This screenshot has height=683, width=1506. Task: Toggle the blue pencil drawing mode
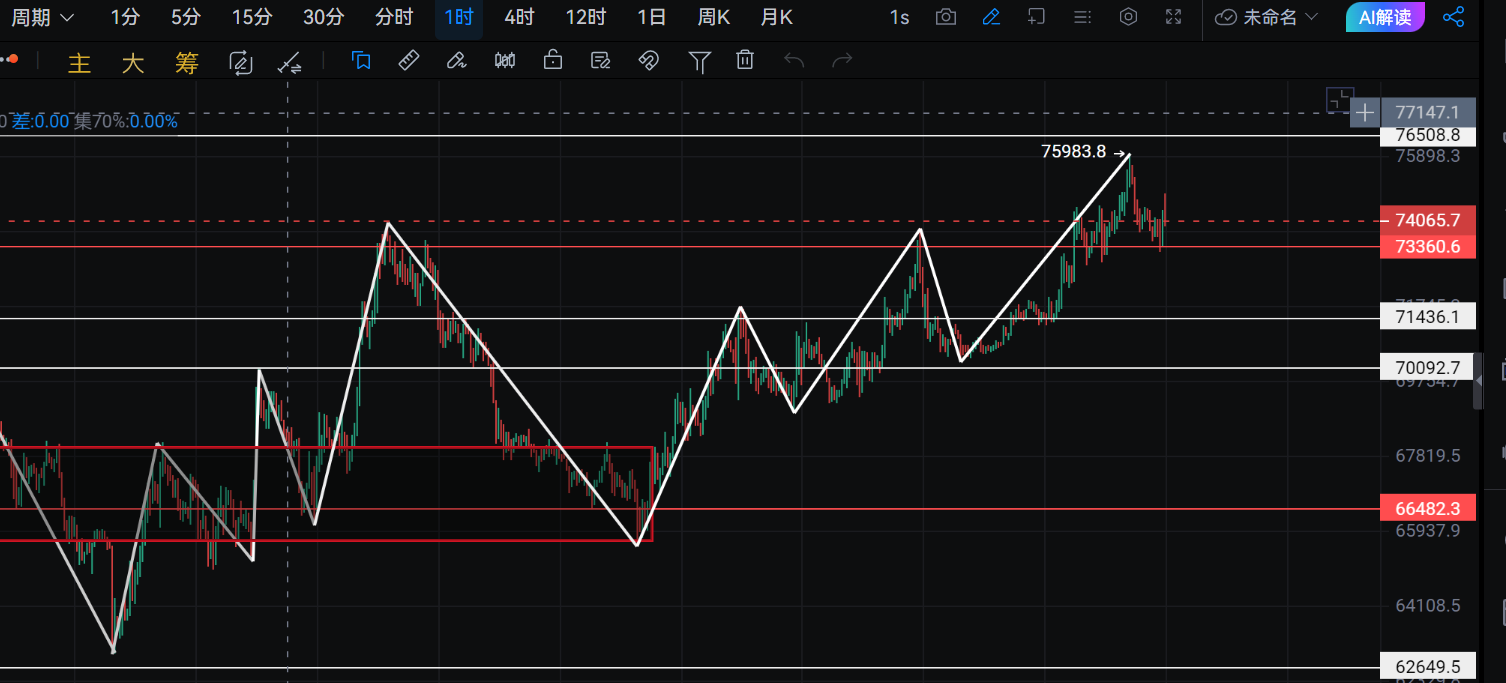[991, 17]
